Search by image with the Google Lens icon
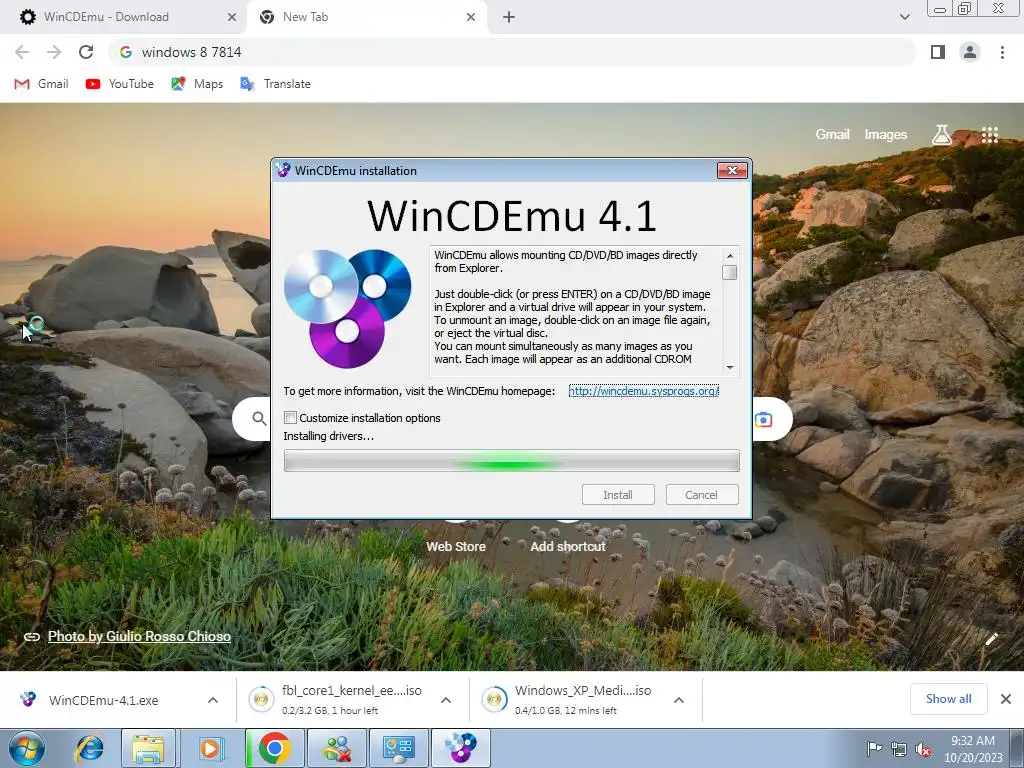Image resolution: width=1024 pixels, height=768 pixels. (763, 419)
